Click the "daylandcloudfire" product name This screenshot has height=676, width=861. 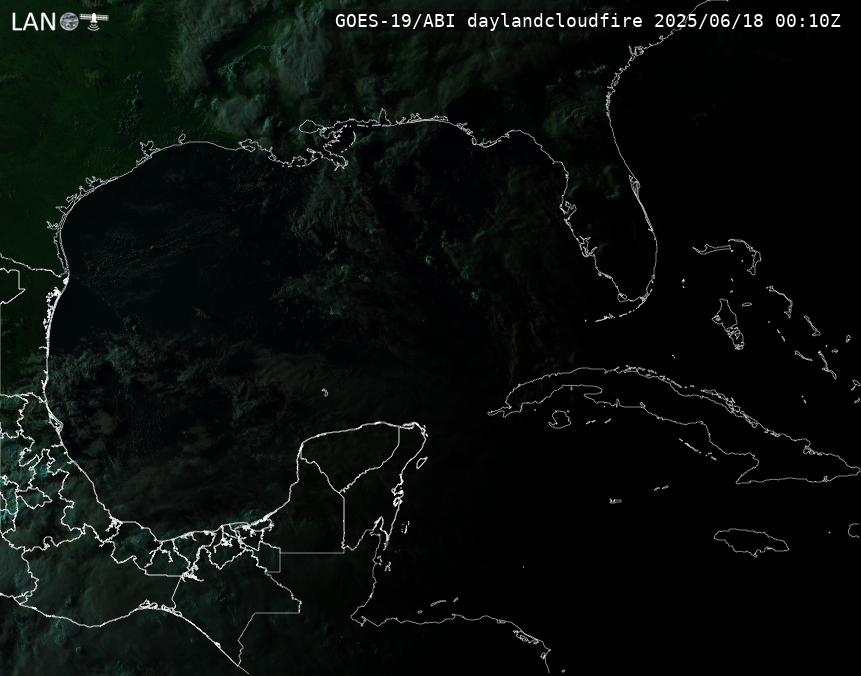(555, 21)
